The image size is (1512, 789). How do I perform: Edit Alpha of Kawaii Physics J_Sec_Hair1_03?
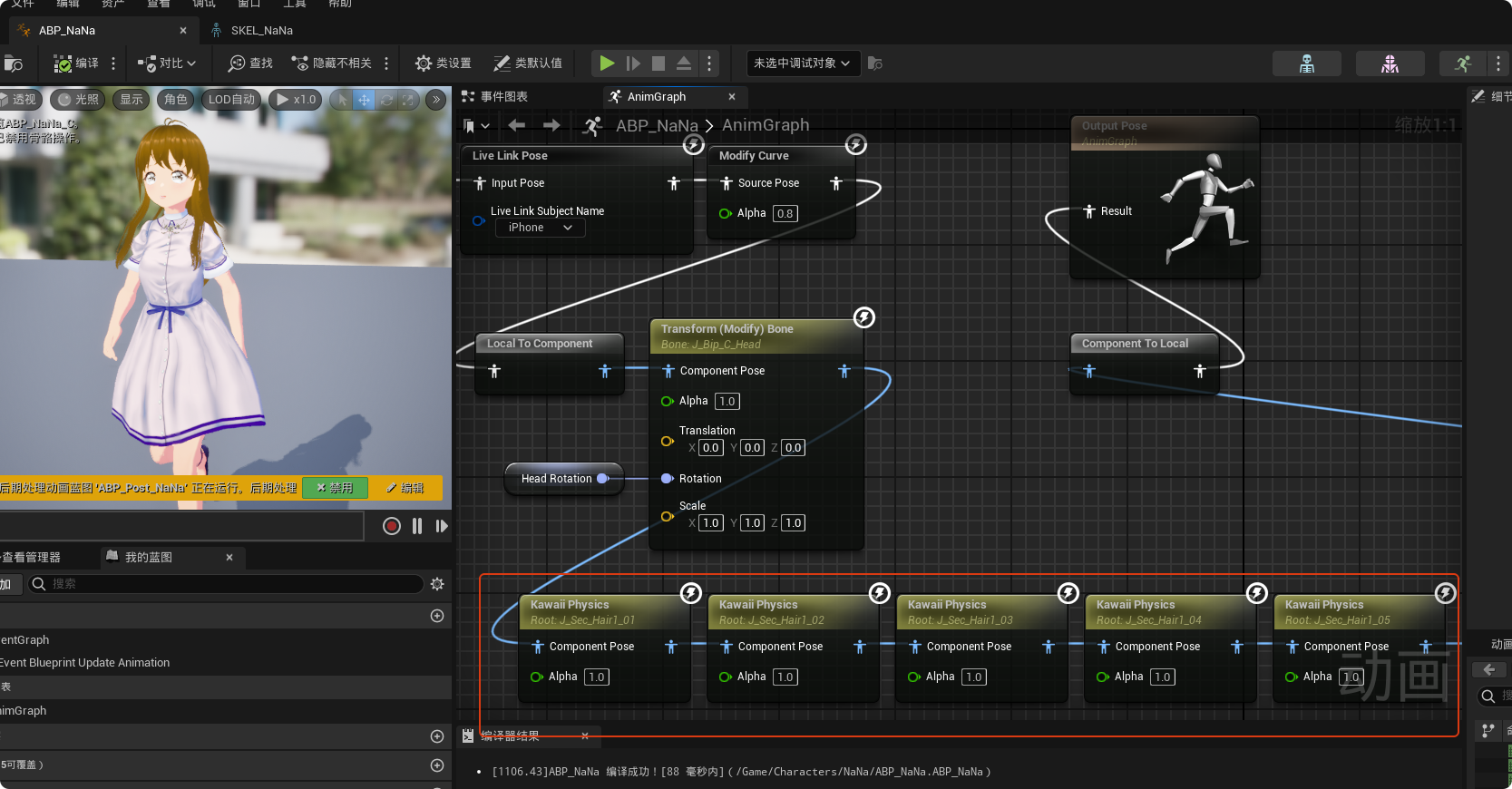(x=974, y=677)
